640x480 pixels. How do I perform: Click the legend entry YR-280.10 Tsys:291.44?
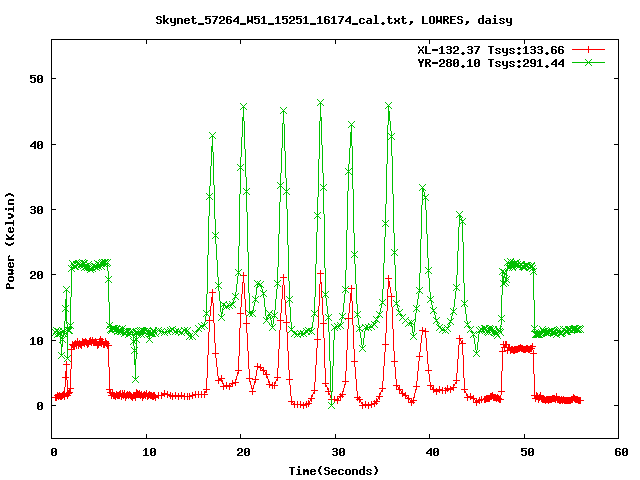(x=491, y=63)
